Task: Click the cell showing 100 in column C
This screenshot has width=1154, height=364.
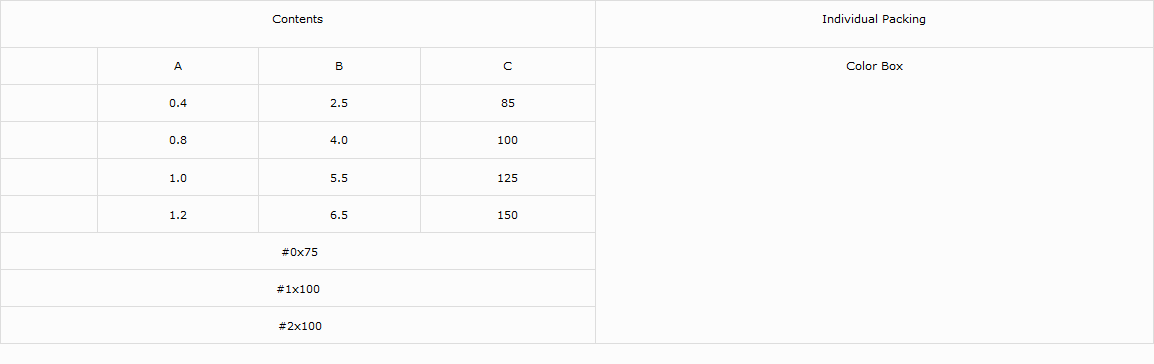Action: tap(508, 140)
